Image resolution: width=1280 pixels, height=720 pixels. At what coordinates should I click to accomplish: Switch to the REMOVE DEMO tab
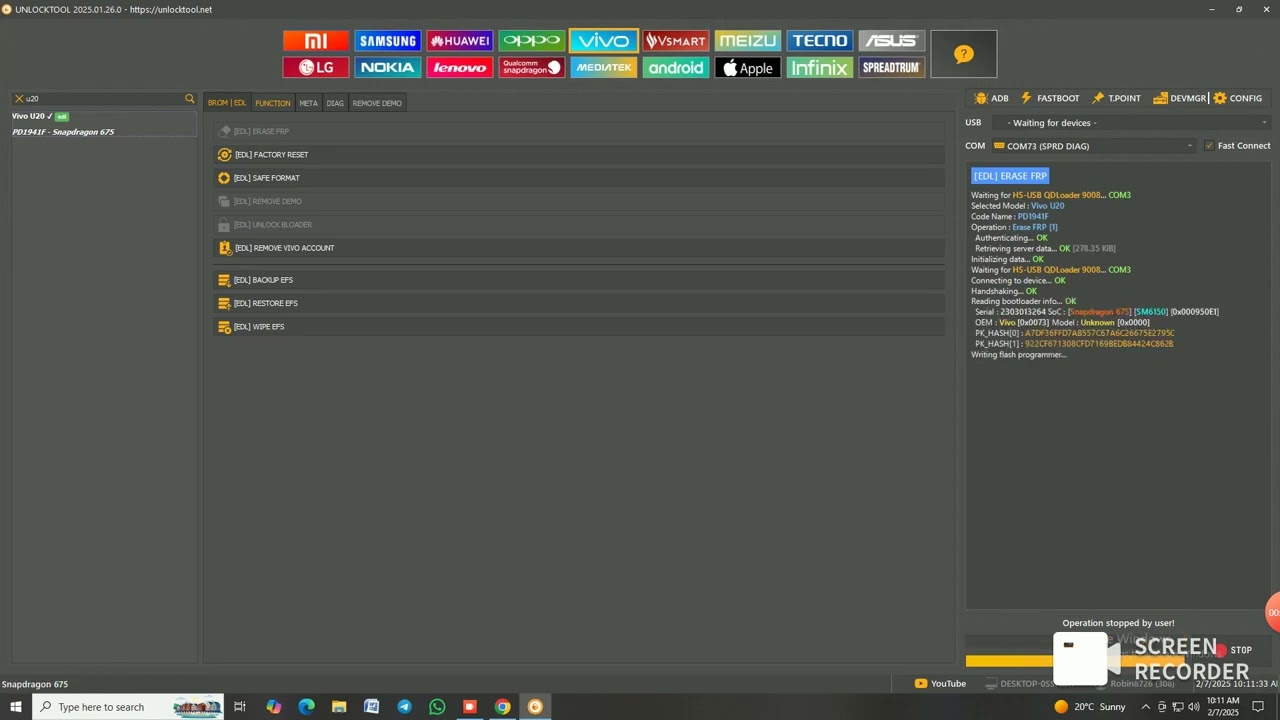pyautogui.click(x=377, y=103)
